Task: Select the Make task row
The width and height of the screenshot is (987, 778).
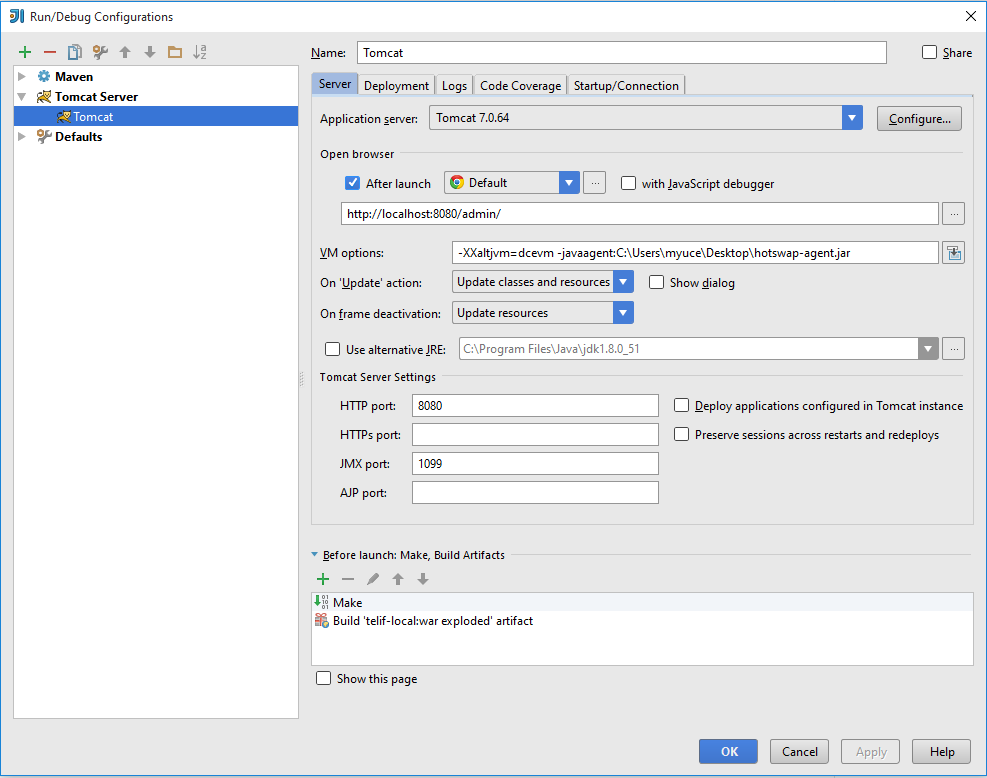Action: [x=642, y=602]
